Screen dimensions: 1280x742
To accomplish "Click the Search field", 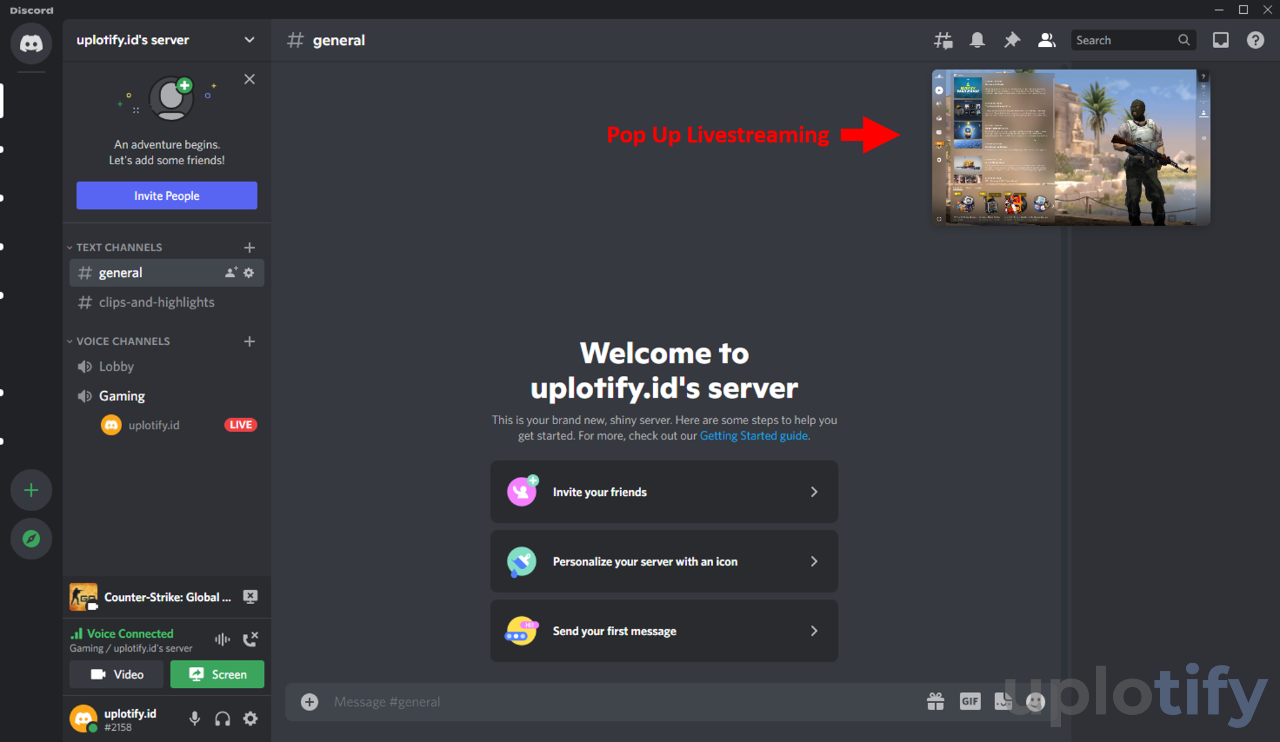I will click(1134, 40).
